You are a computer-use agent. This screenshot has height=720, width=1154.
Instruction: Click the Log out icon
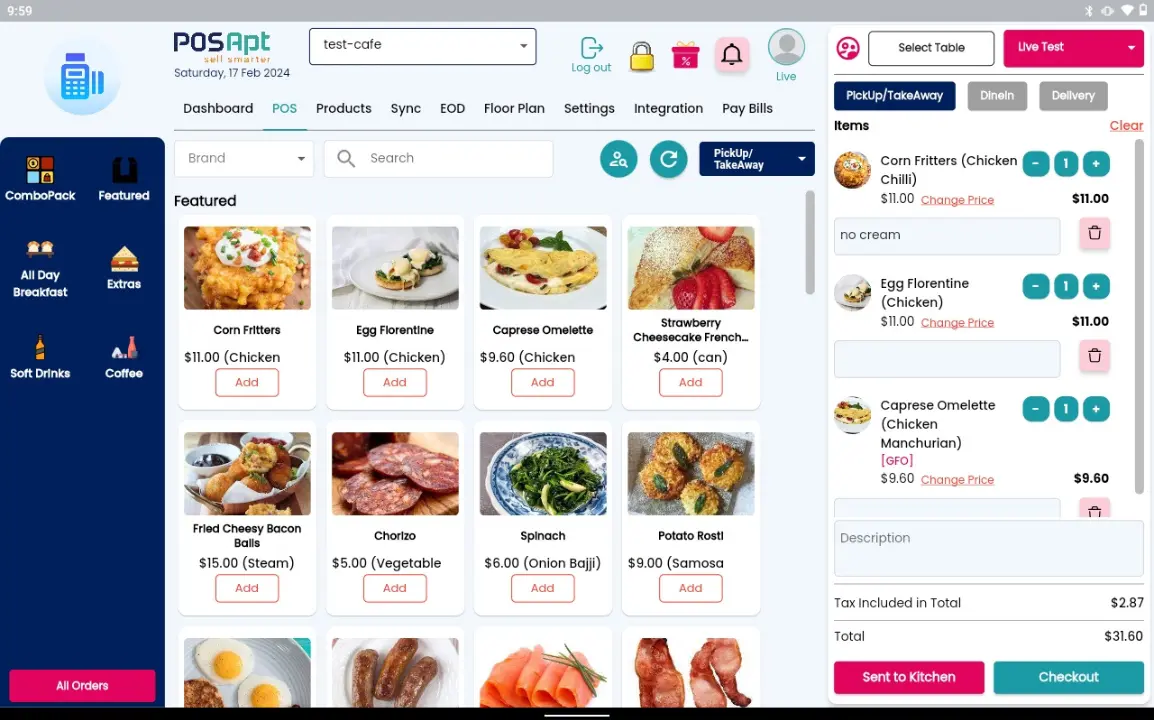tap(591, 49)
